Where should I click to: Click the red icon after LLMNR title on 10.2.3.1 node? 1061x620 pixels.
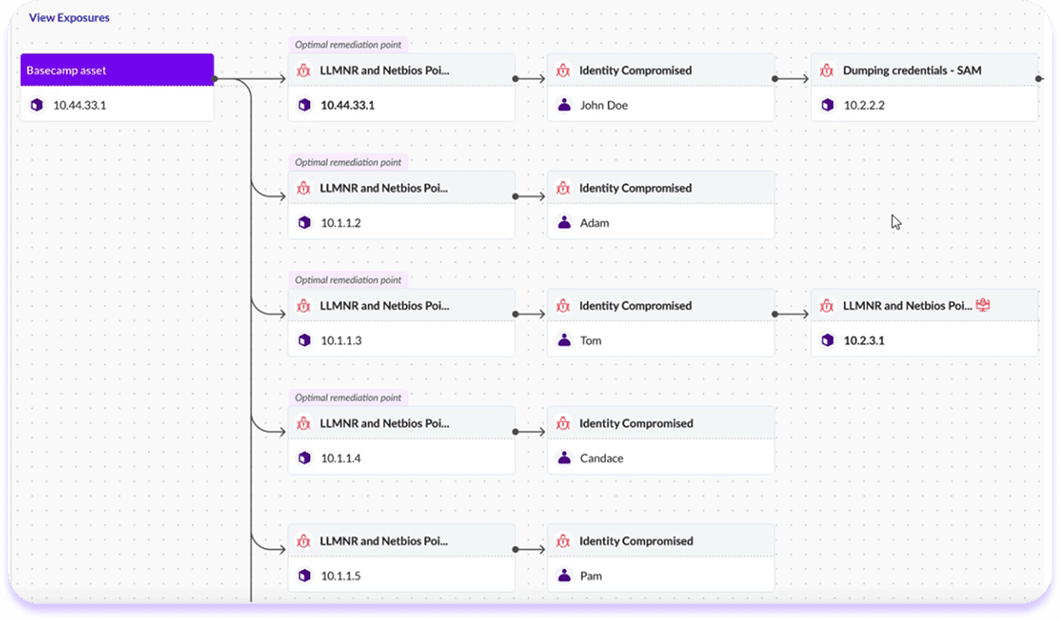pos(982,305)
